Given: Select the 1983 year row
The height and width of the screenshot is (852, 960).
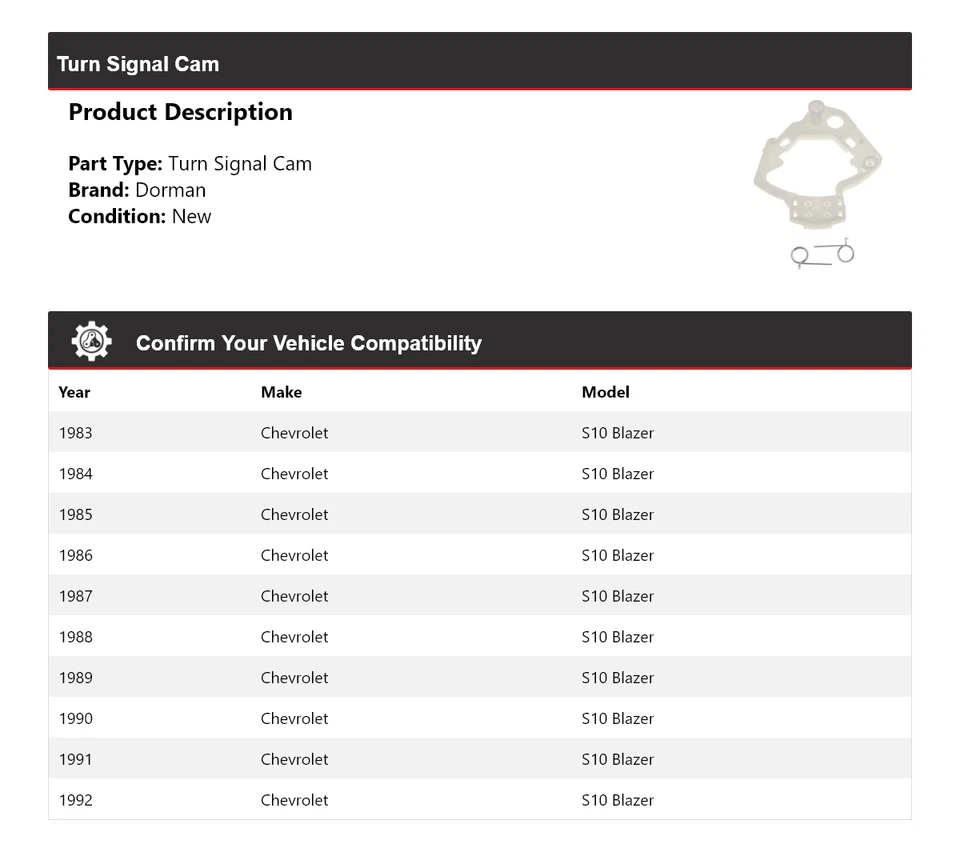Looking at the screenshot, I should (x=75, y=433).
